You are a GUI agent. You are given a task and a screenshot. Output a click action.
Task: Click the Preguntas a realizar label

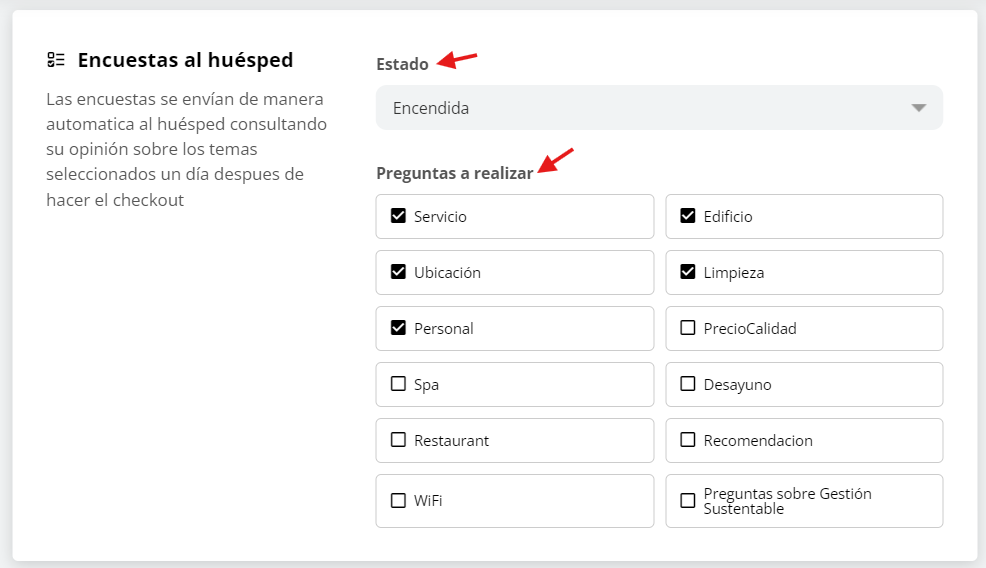pyautogui.click(x=454, y=173)
